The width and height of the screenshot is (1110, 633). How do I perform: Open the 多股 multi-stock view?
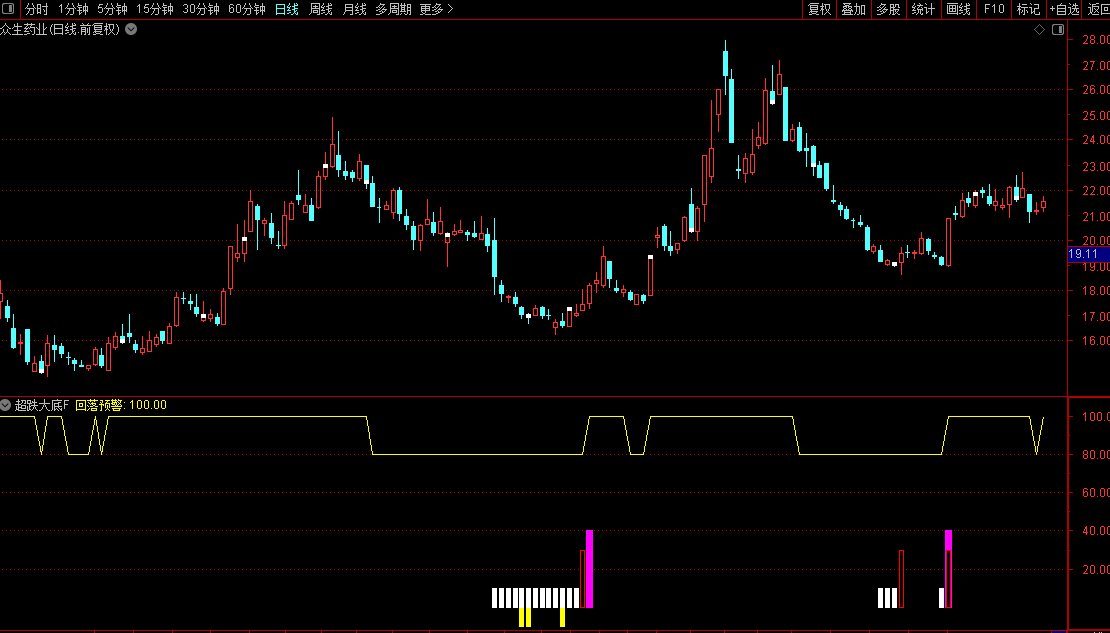888,9
